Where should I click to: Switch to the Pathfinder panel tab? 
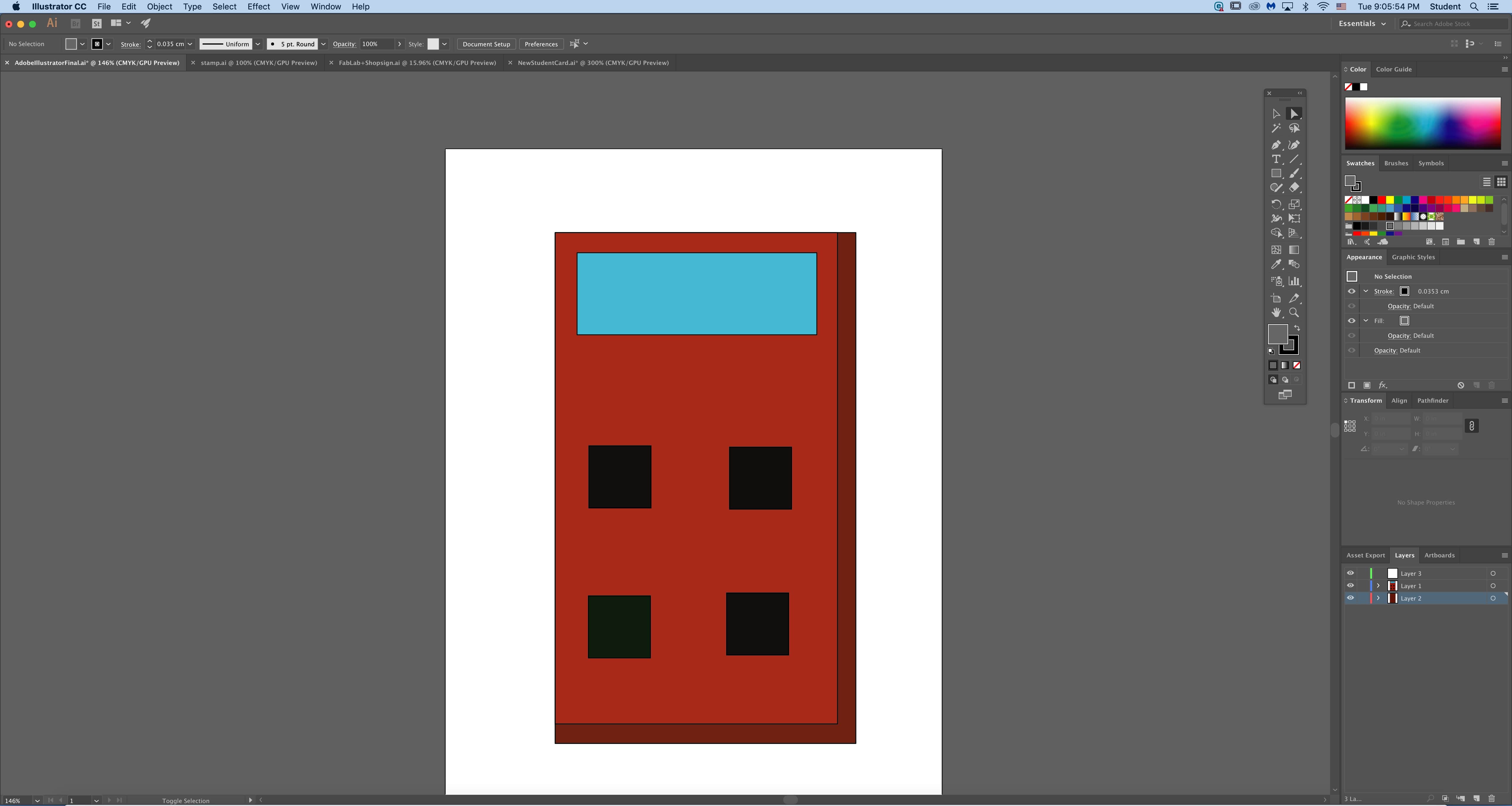point(1433,401)
